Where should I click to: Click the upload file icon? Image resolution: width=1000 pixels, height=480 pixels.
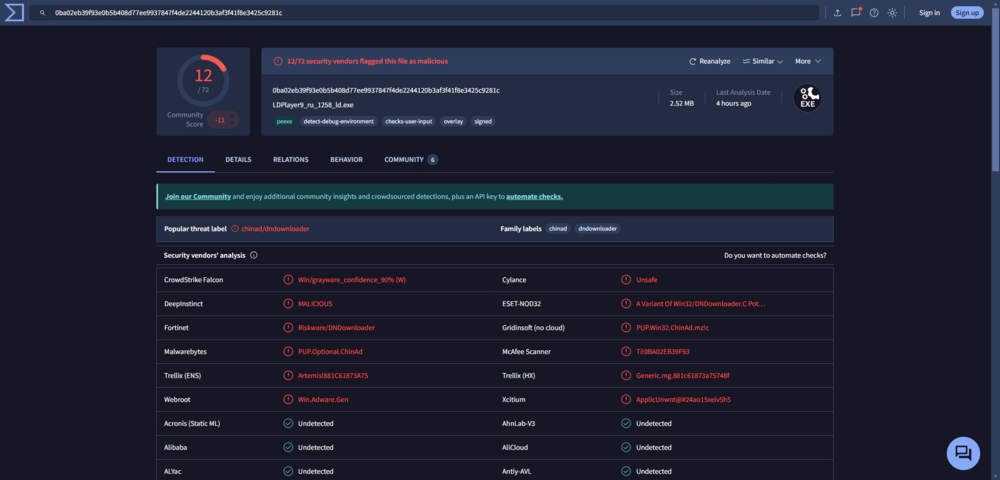[x=837, y=13]
